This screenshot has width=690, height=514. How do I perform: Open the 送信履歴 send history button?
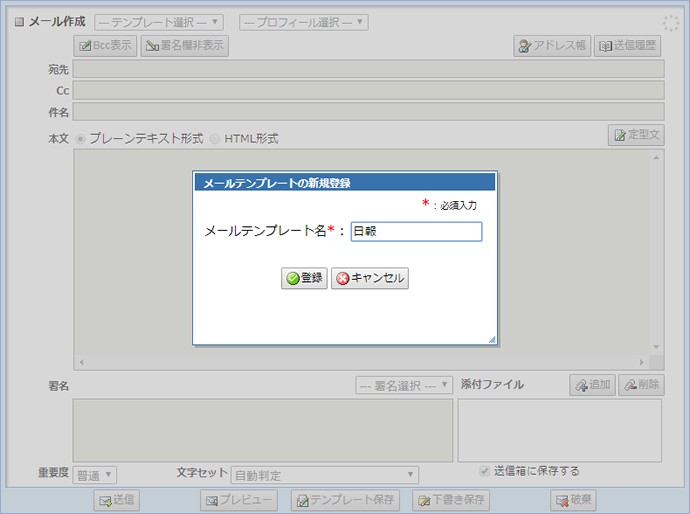click(x=627, y=46)
